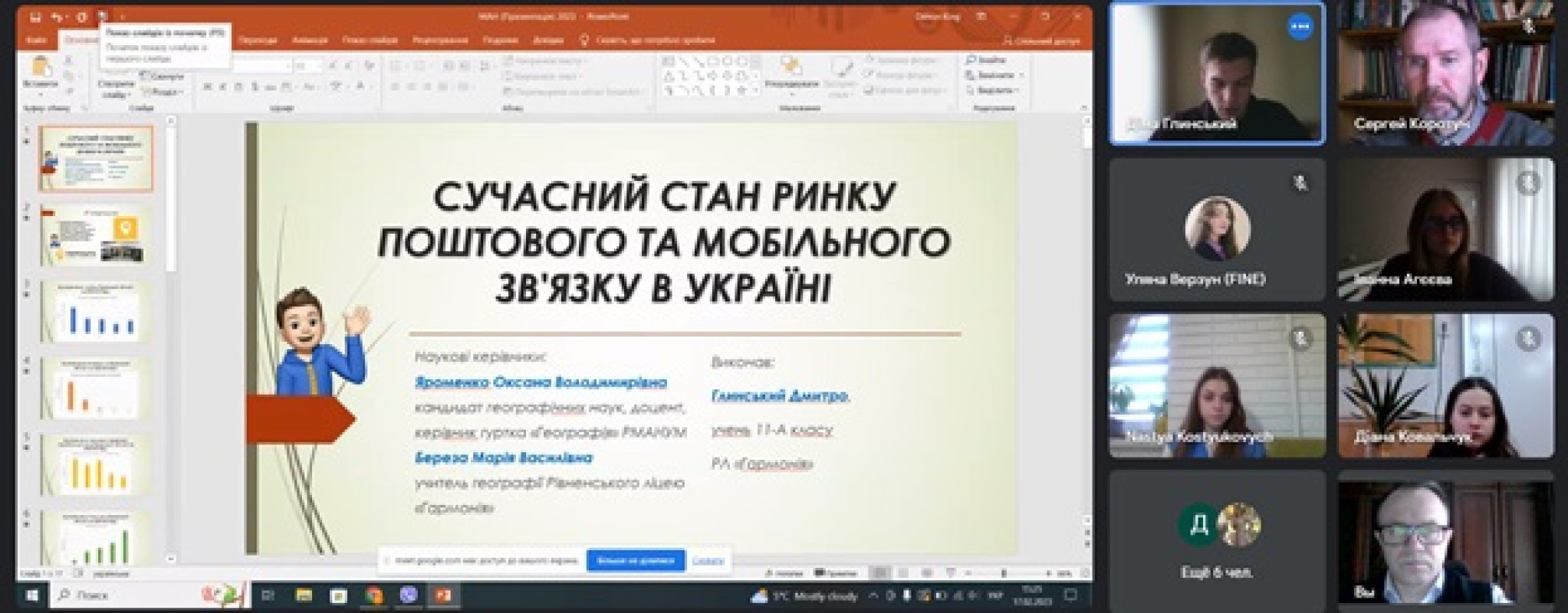Open more options on Глинський's video tile

(x=1300, y=28)
